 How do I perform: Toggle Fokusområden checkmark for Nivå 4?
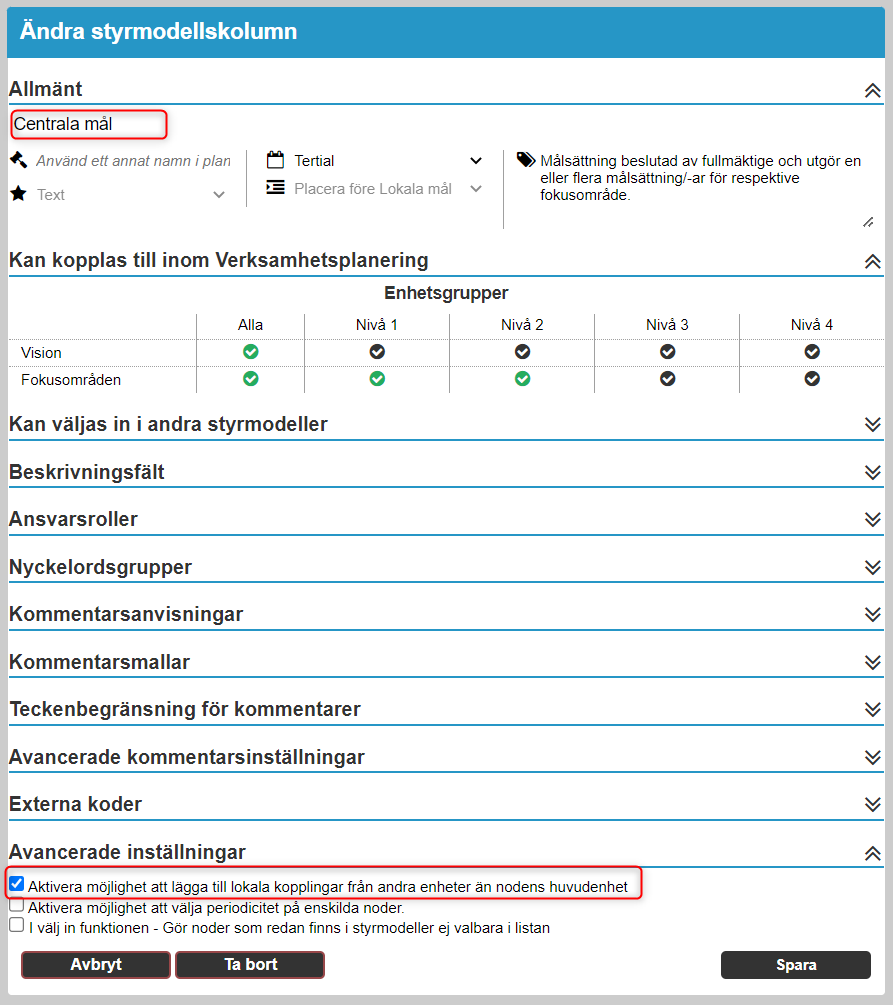(812, 379)
